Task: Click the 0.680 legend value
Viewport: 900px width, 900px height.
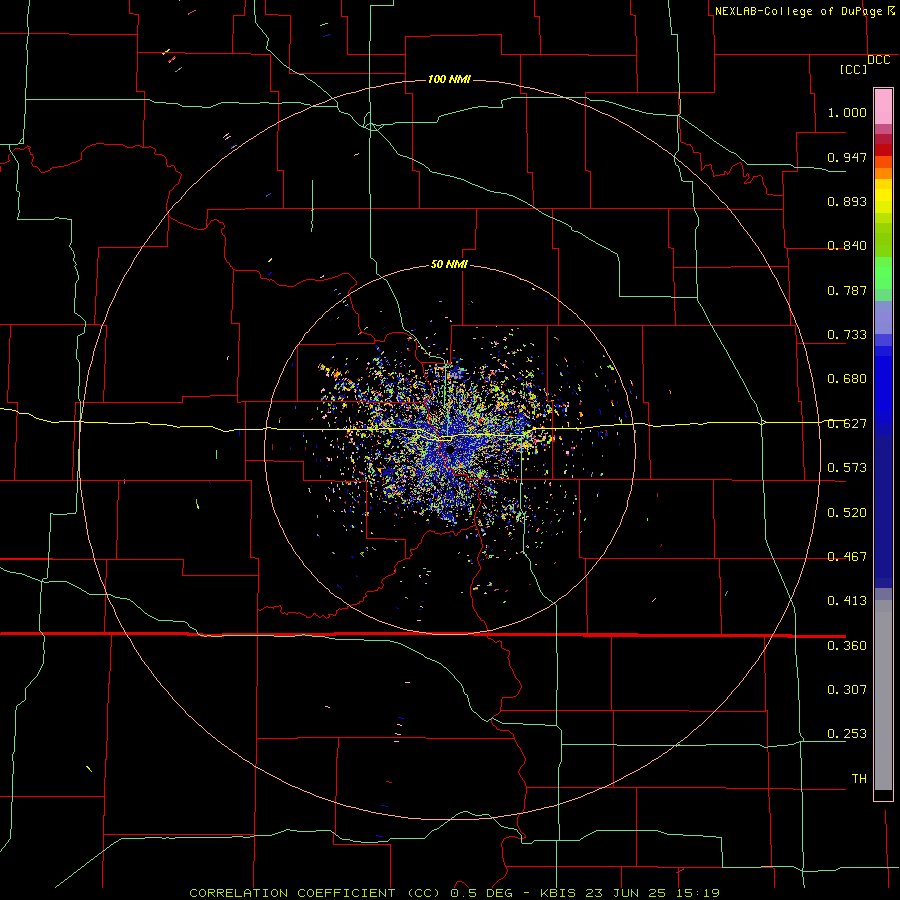Action: click(x=847, y=379)
